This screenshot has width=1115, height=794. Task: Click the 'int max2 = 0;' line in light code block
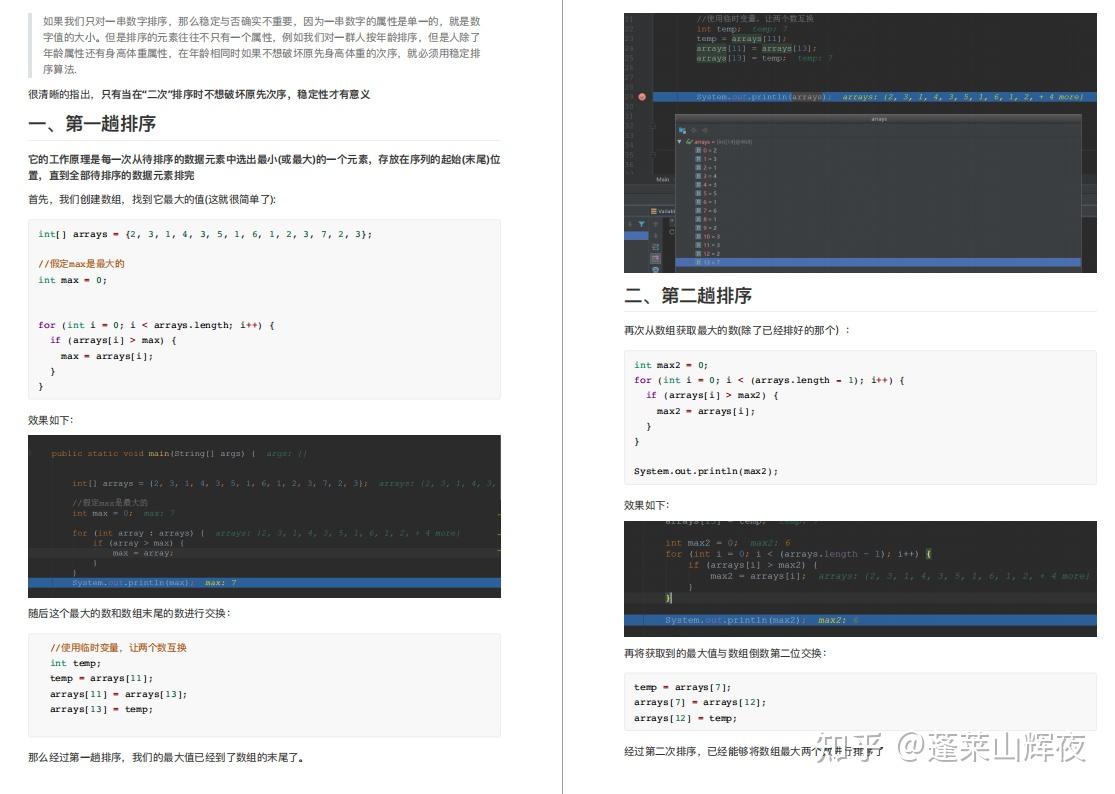click(x=671, y=365)
